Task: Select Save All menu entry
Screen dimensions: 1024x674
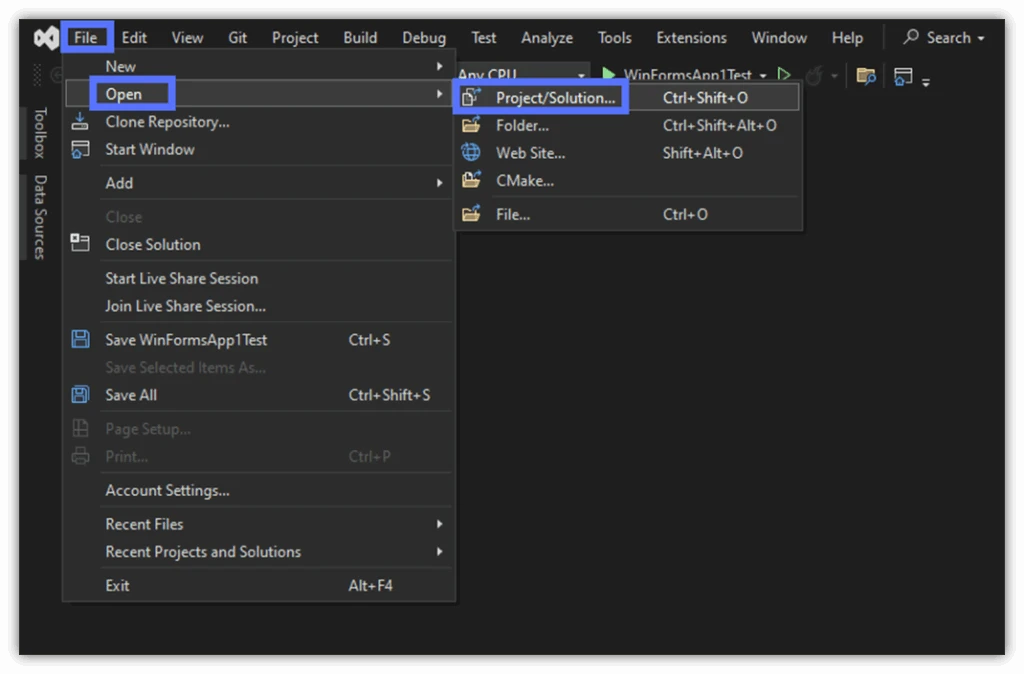Action: click(x=259, y=394)
